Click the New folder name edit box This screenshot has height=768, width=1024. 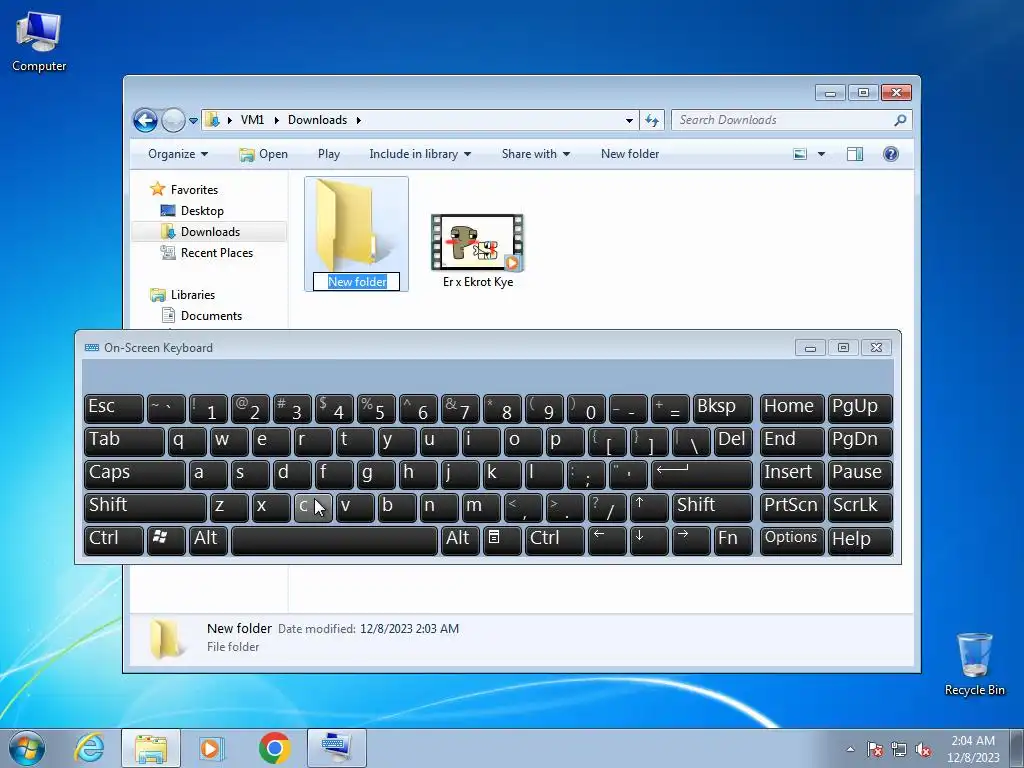point(357,281)
